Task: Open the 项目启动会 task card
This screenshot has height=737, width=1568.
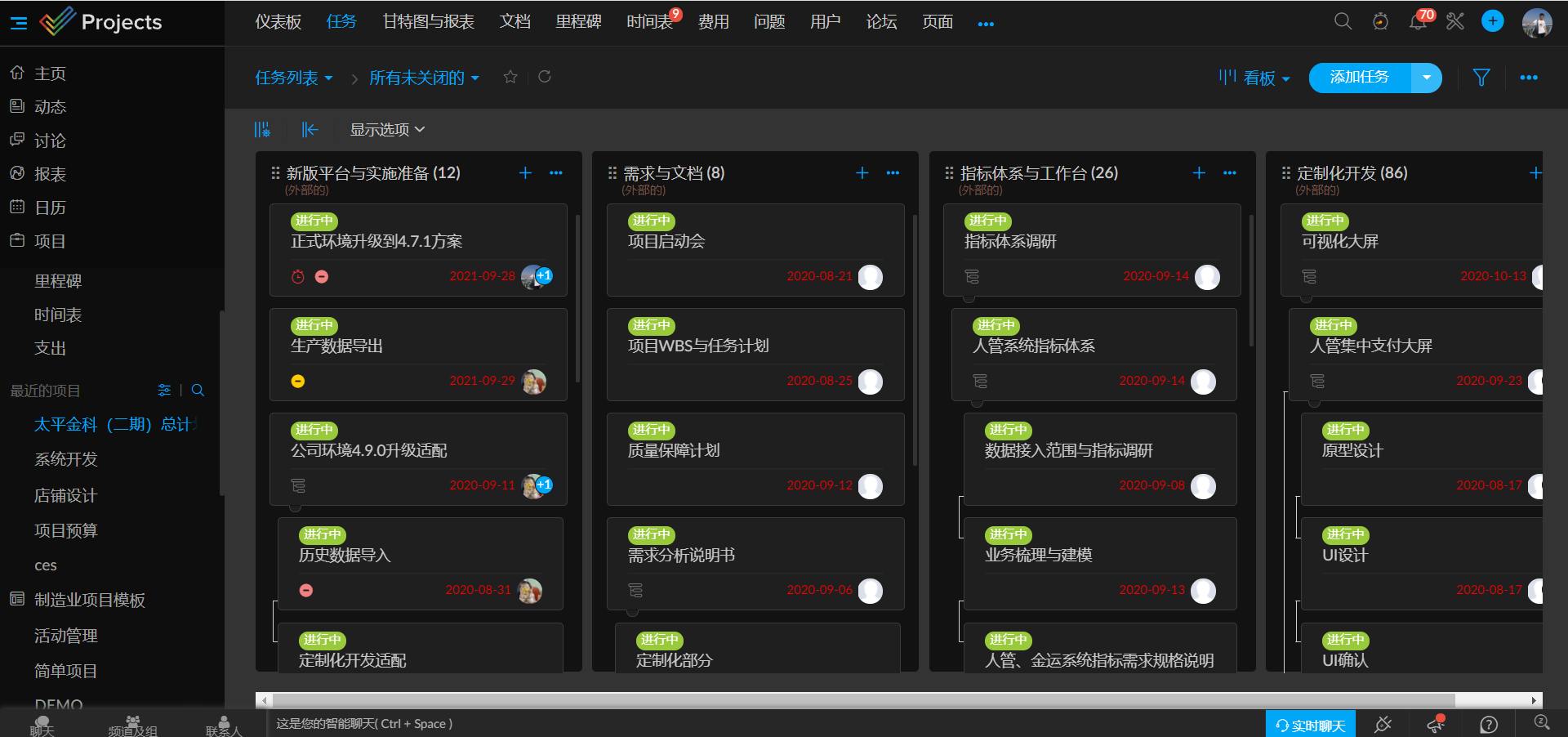Action: [x=755, y=250]
